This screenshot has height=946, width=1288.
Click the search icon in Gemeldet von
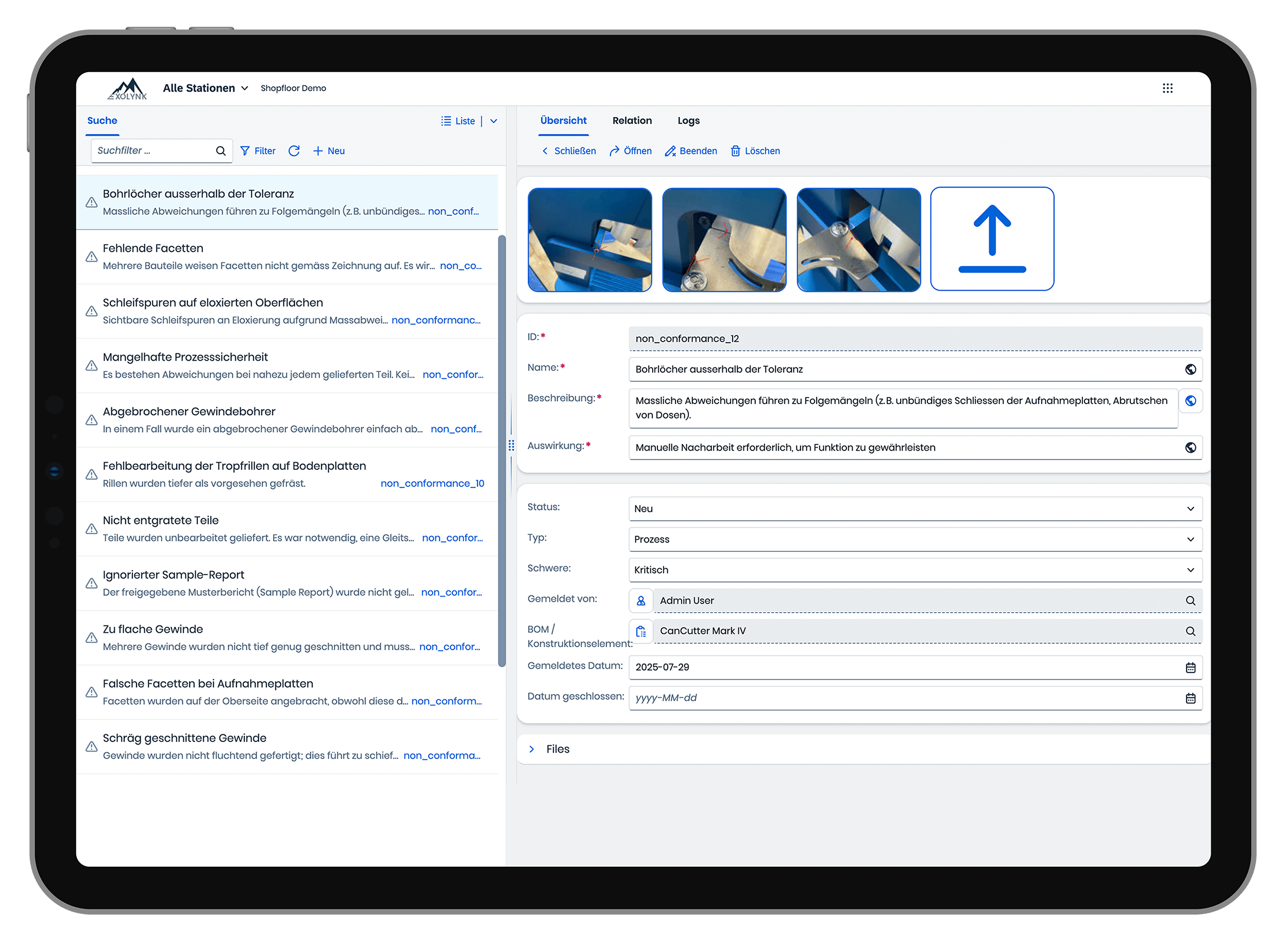point(1191,601)
